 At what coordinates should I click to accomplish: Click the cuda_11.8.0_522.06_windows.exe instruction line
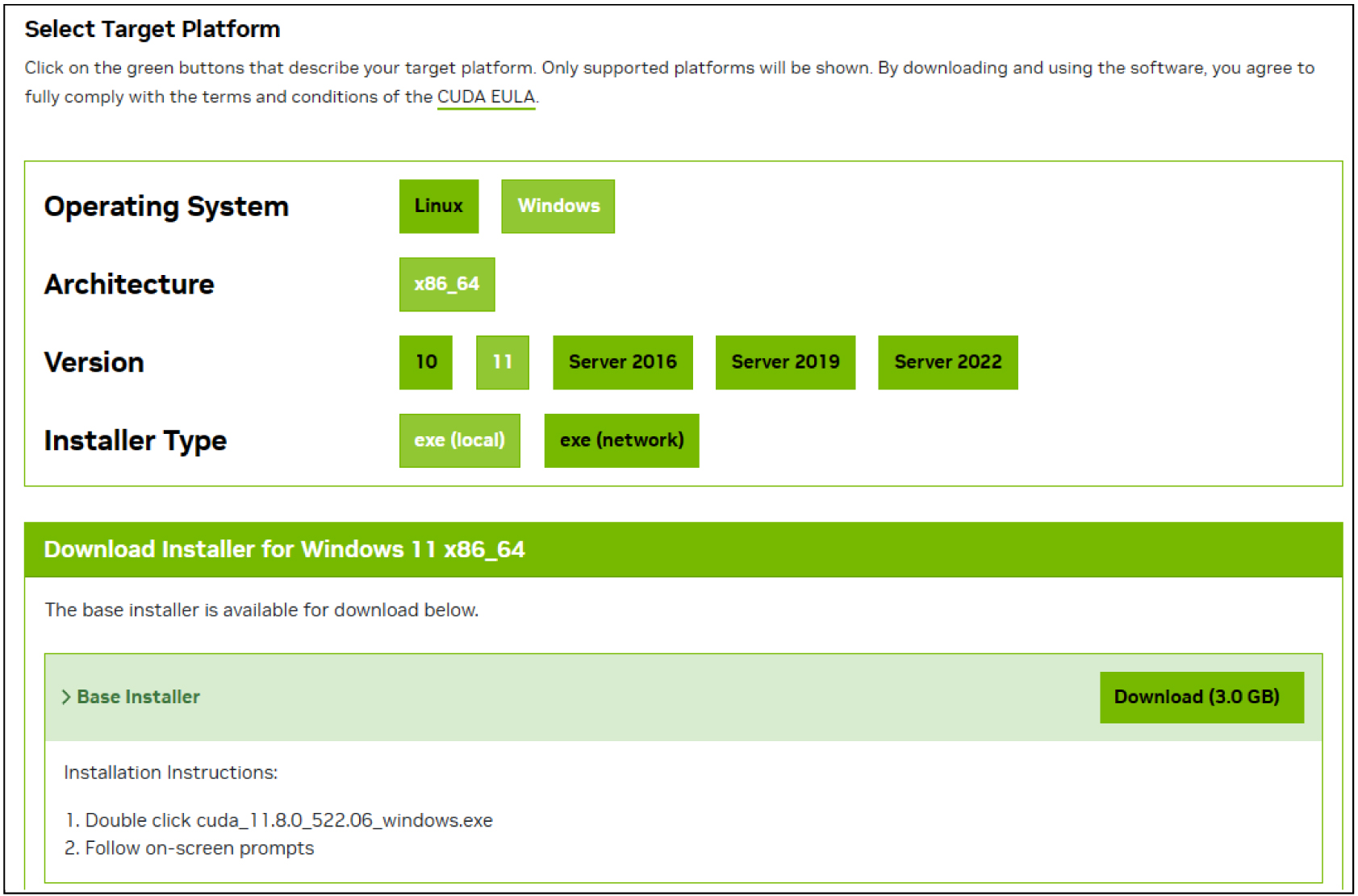pos(278,820)
